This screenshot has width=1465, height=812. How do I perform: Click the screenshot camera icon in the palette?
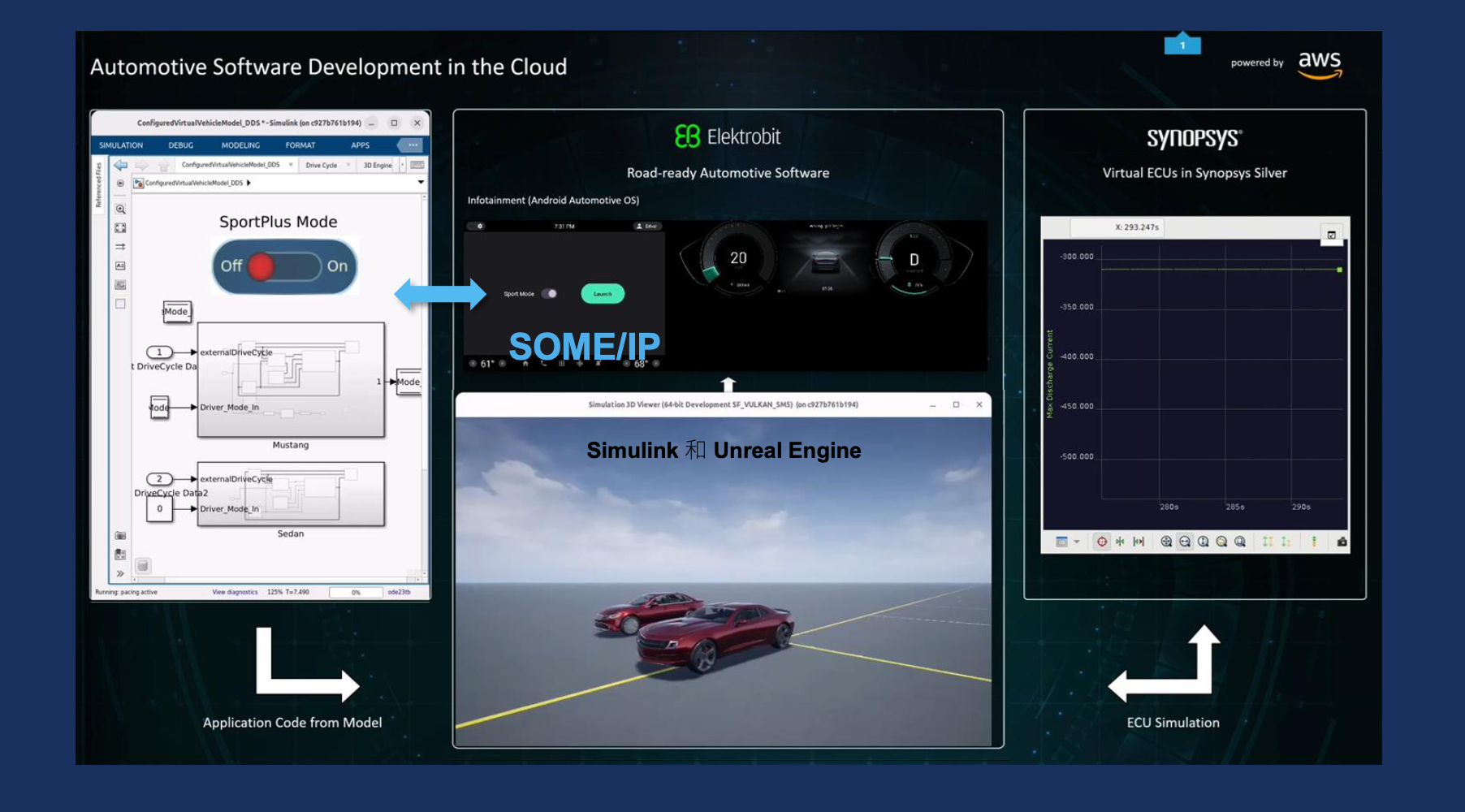click(120, 536)
